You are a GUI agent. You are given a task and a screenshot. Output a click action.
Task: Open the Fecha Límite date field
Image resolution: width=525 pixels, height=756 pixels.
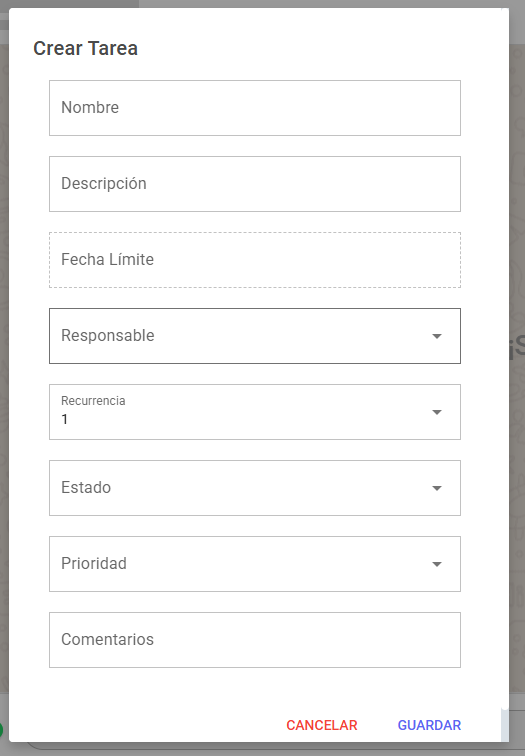255,260
